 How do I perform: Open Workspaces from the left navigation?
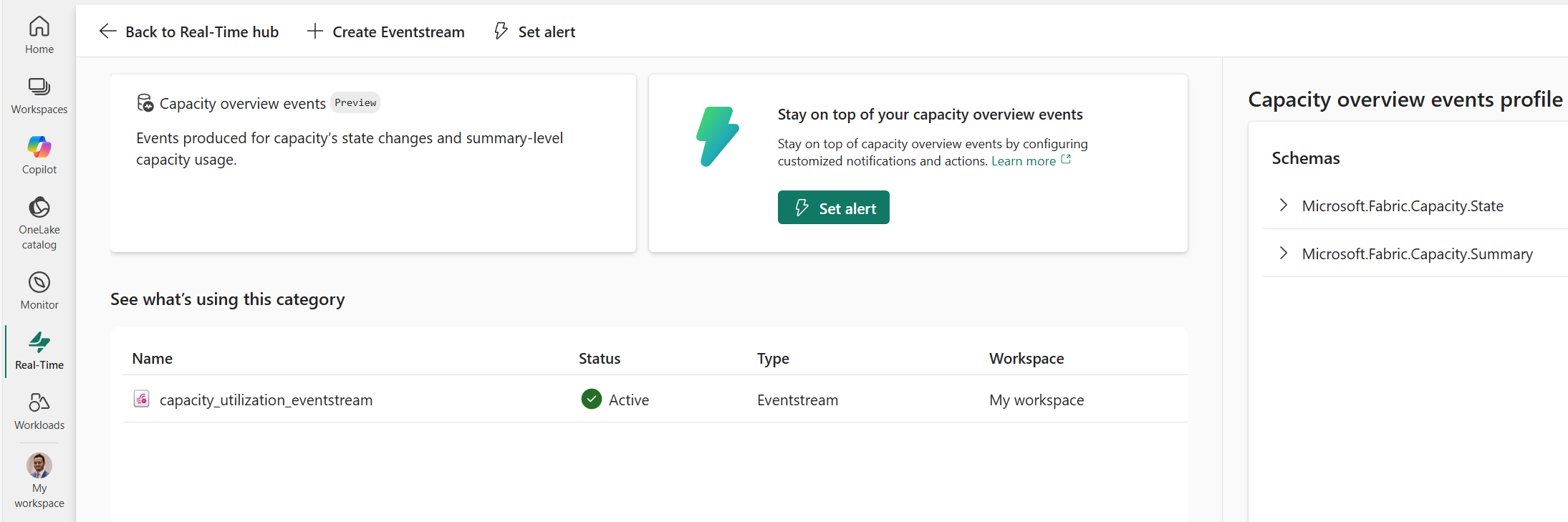[x=39, y=95]
